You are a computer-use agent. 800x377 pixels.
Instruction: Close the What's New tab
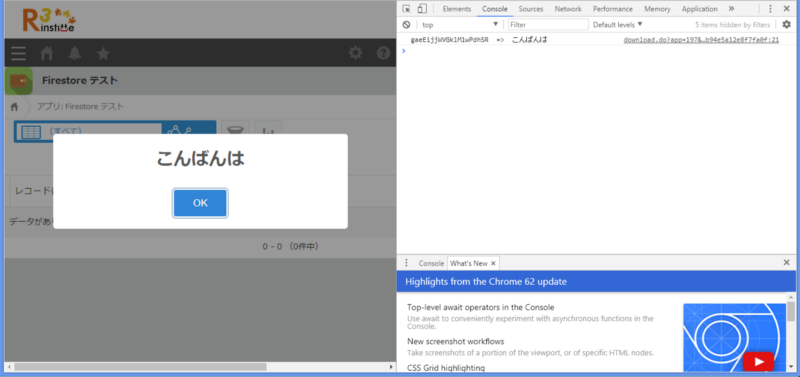(493, 263)
